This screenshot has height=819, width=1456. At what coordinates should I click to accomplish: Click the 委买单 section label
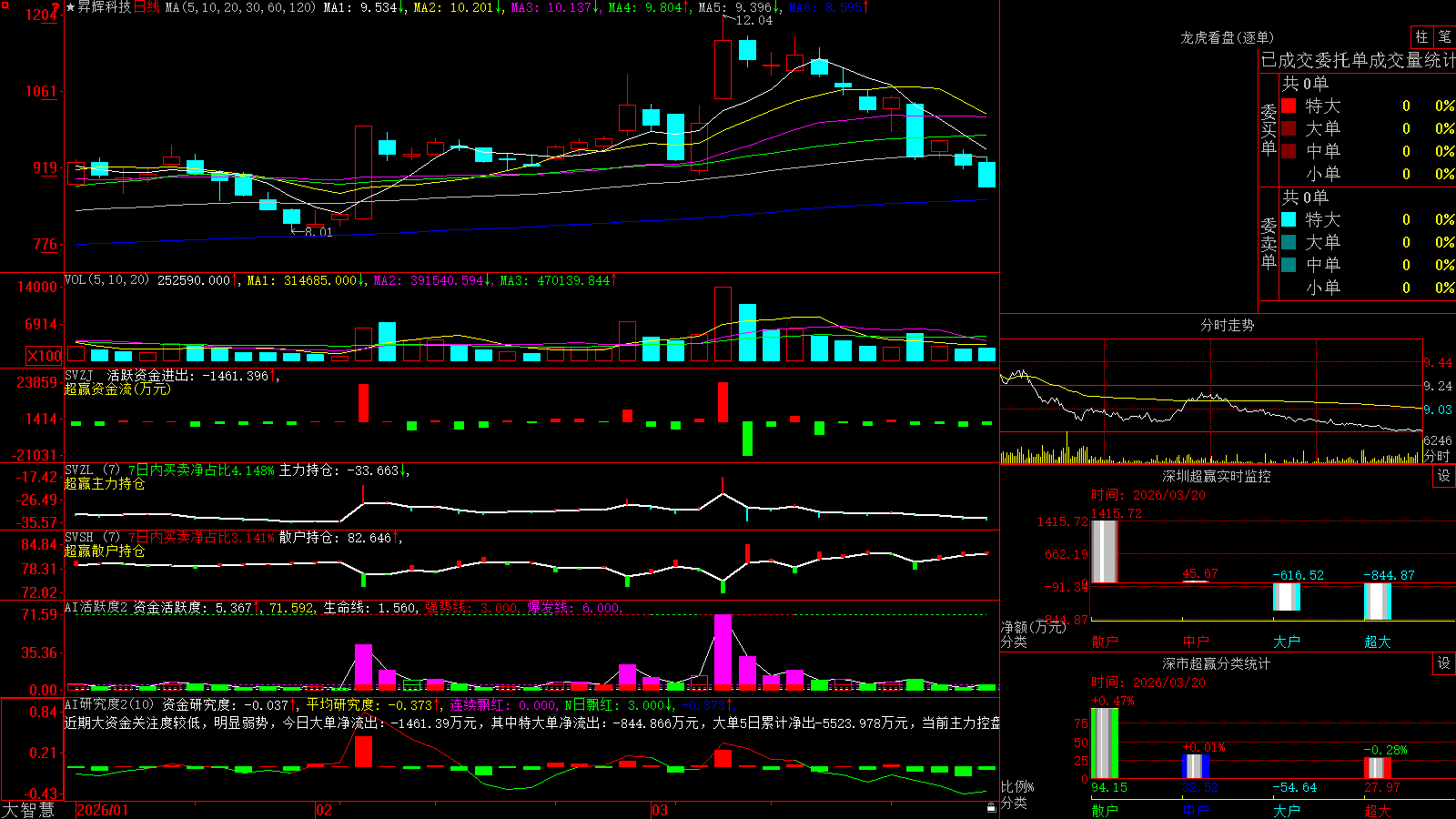coord(1269,130)
